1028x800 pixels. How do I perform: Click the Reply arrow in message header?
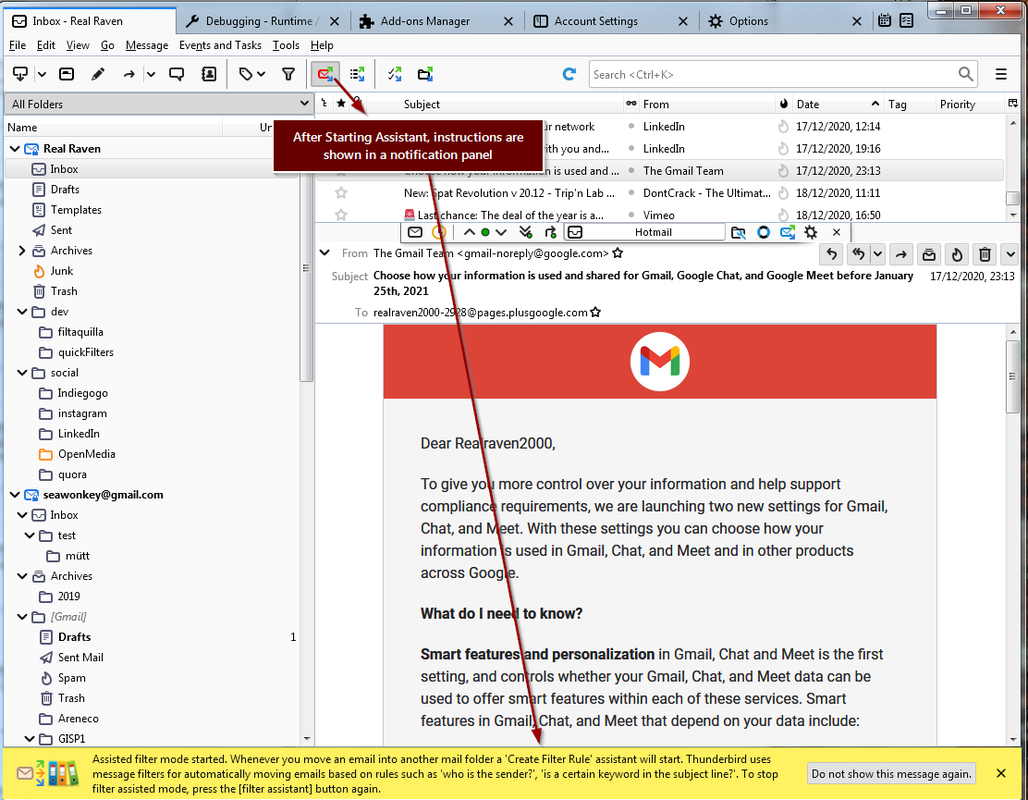(x=832, y=254)
